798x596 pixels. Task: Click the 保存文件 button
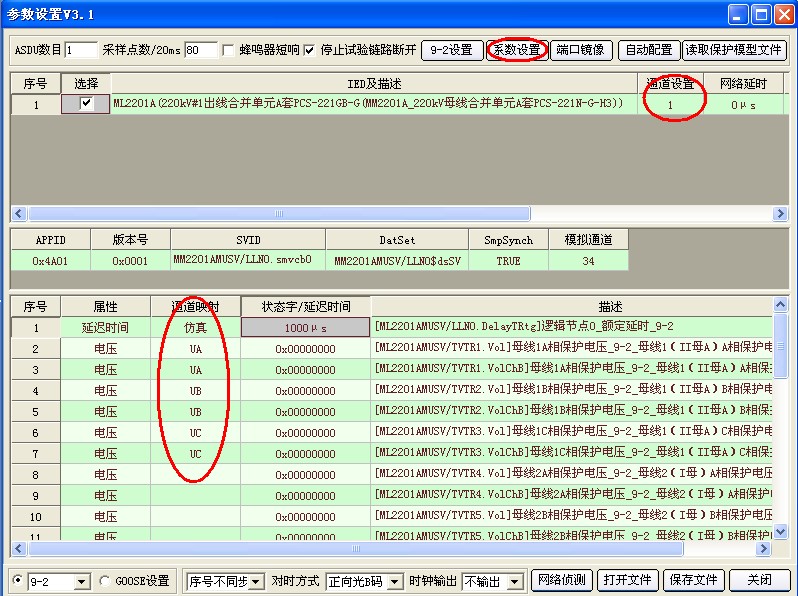[693, 580]
